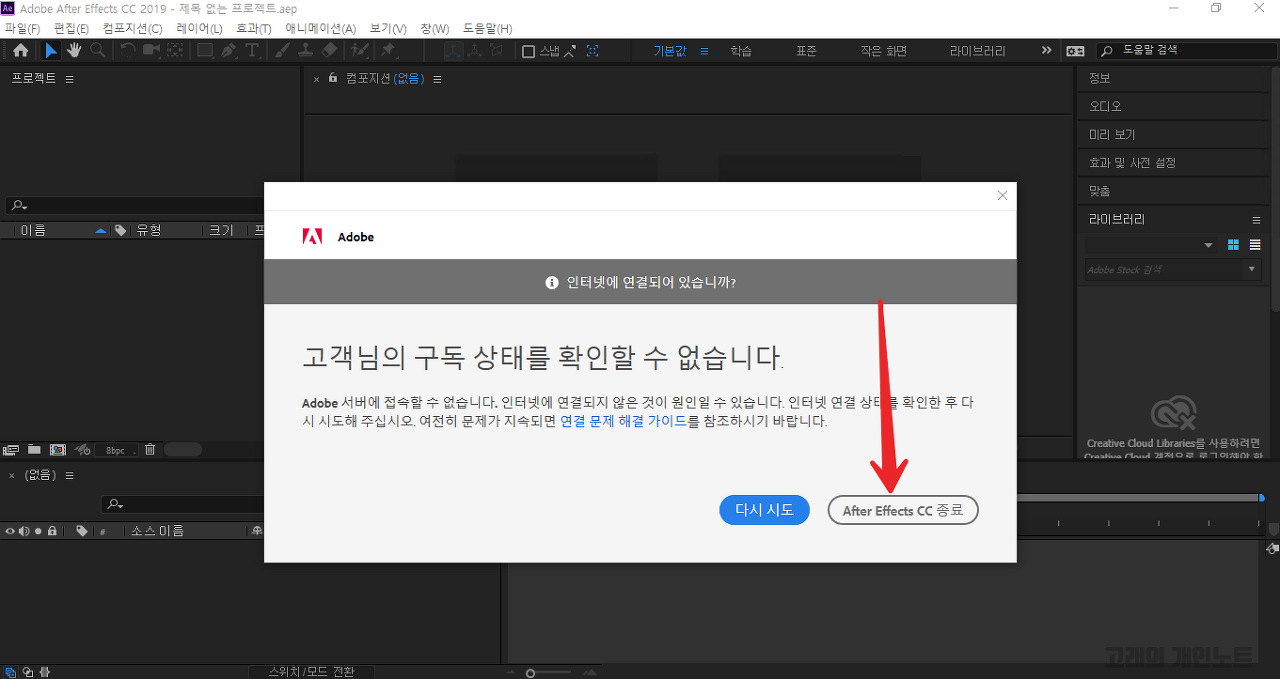Click the 다시 시도 retry button
The width and height of the screenshot is (1280, 679).
765,510
